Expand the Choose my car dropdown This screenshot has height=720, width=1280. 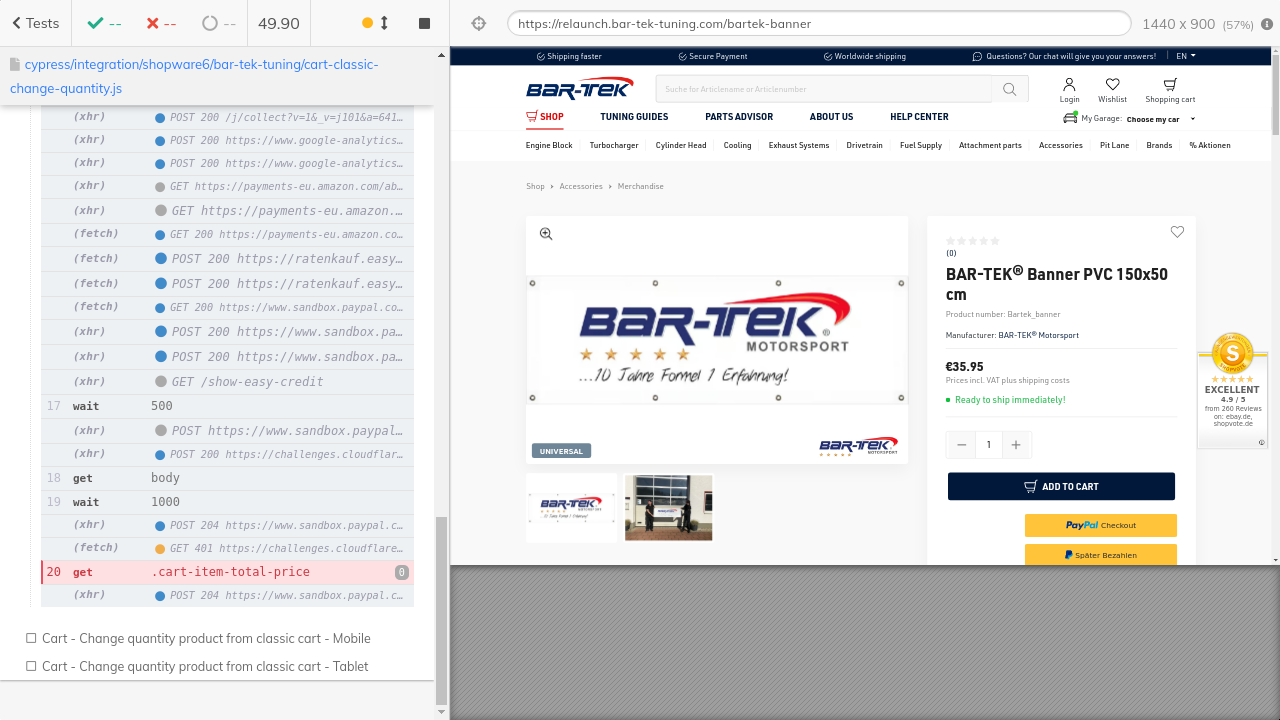tap(1159, 119)
